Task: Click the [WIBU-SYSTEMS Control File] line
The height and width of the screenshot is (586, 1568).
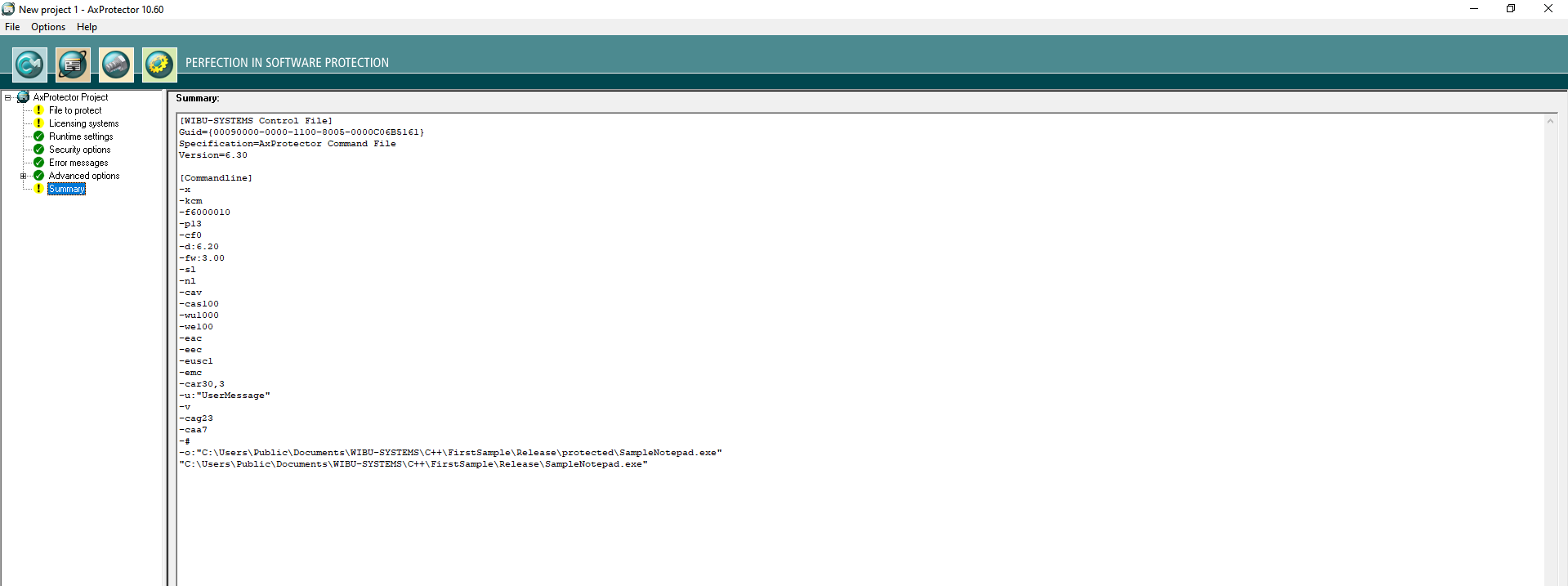Action: [x=256, y=121]
